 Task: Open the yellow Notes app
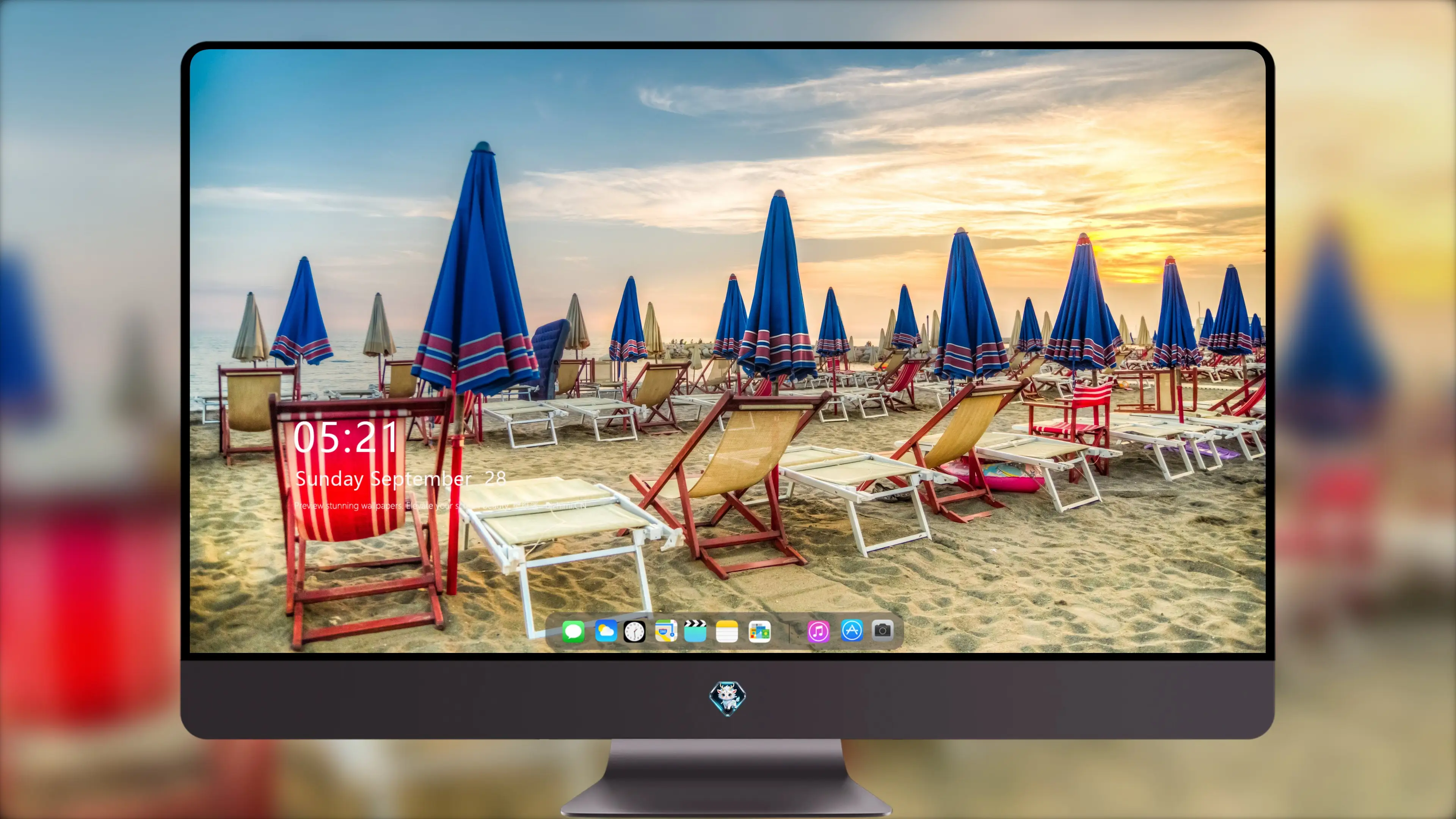click(727, 631)
